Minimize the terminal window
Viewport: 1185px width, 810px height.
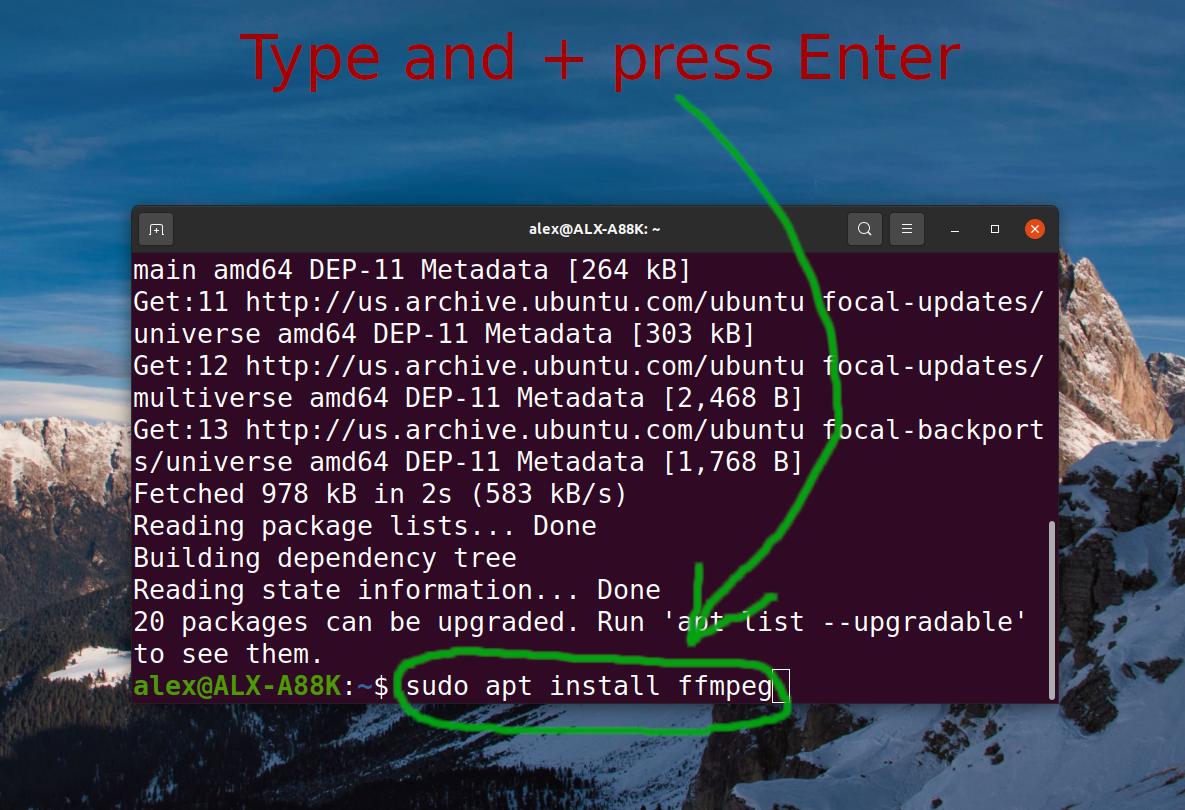tap(955, 229)
